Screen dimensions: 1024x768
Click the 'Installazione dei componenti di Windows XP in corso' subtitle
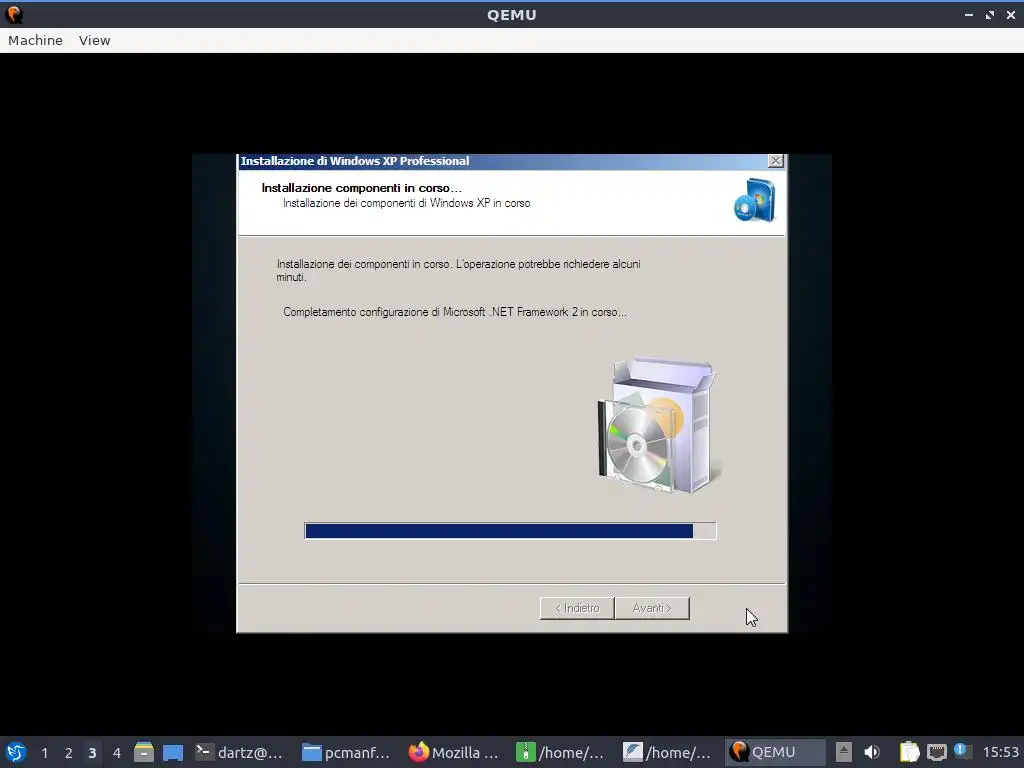(406, 203)
